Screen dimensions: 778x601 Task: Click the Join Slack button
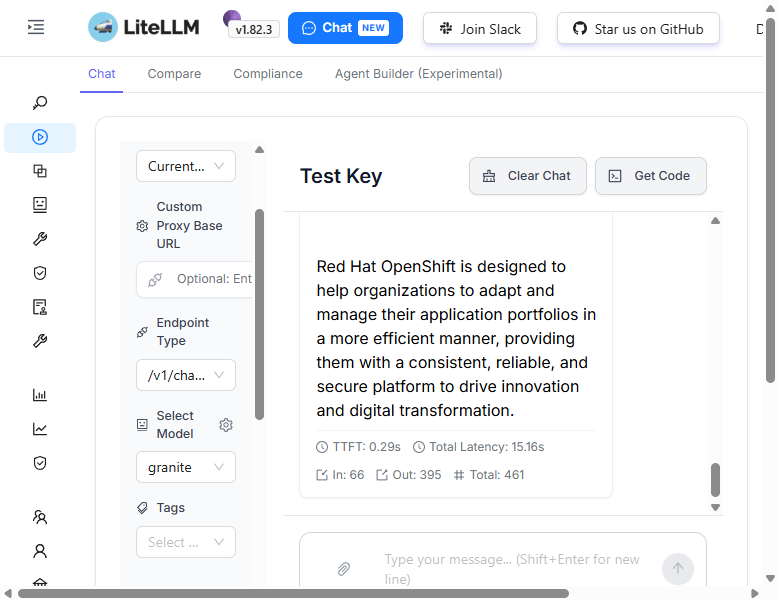[x=480, y=29]
